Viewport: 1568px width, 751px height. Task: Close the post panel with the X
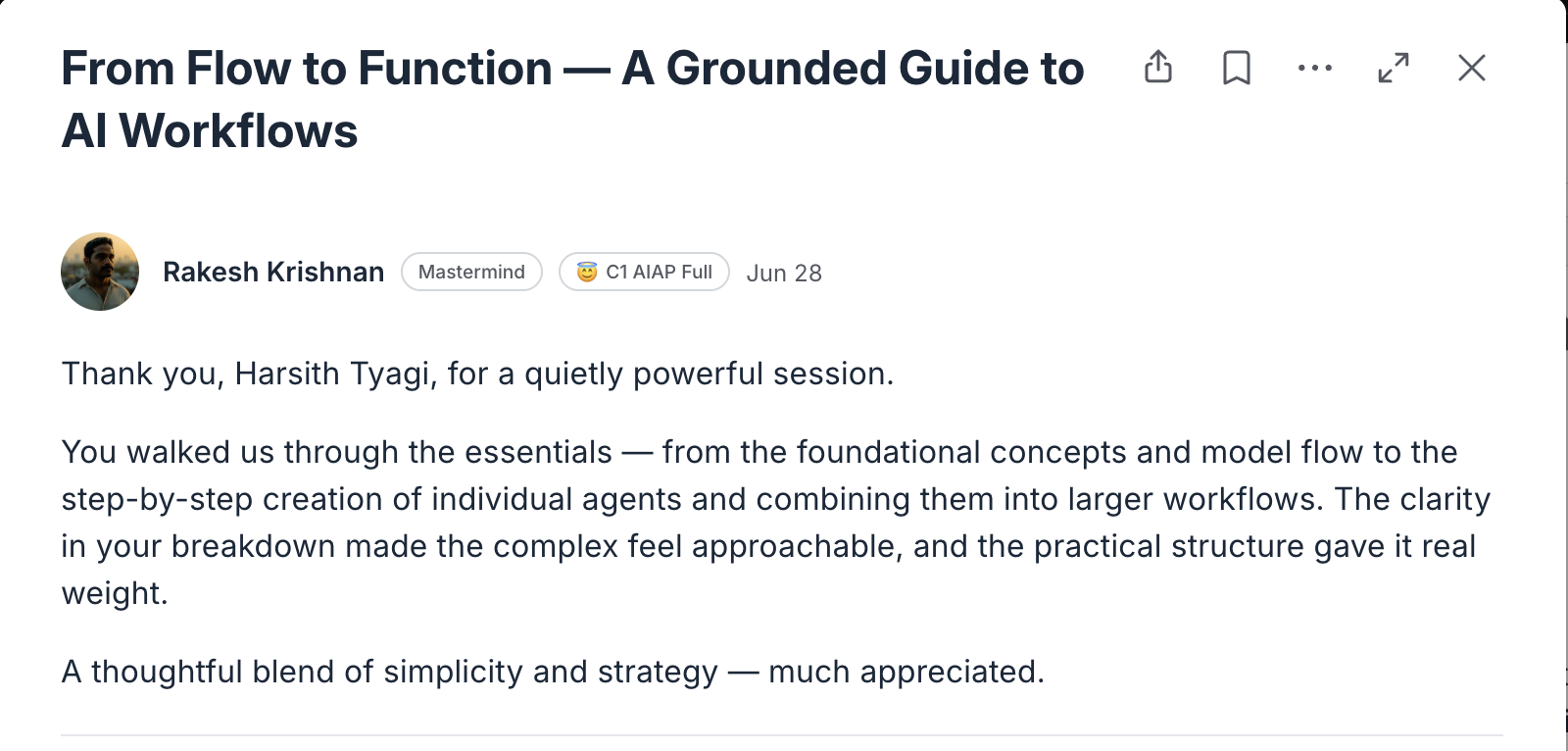pyautogui.click(x=1472, y=68)
